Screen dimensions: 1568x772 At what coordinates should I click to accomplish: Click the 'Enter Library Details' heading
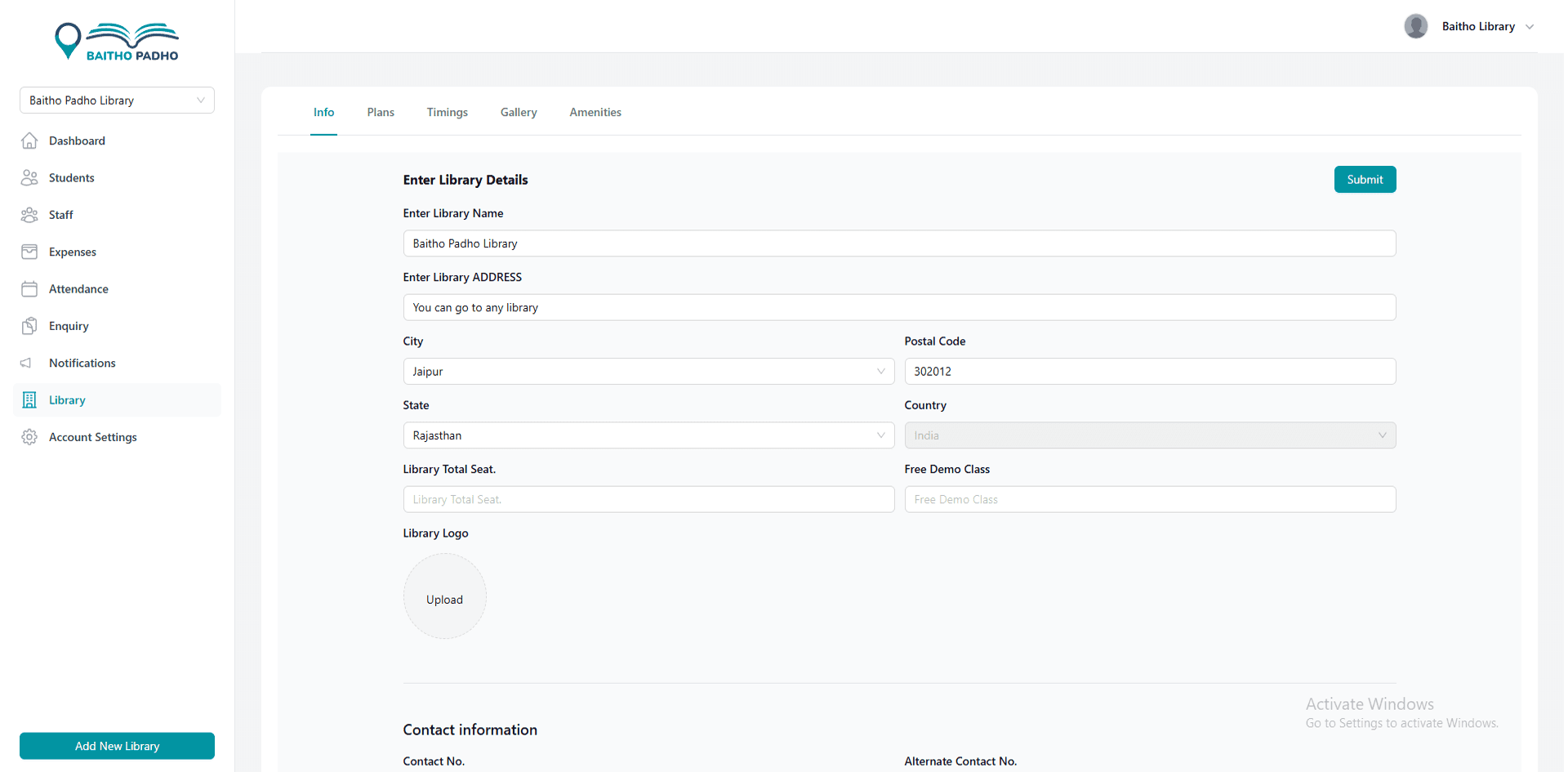coord(465,180)
